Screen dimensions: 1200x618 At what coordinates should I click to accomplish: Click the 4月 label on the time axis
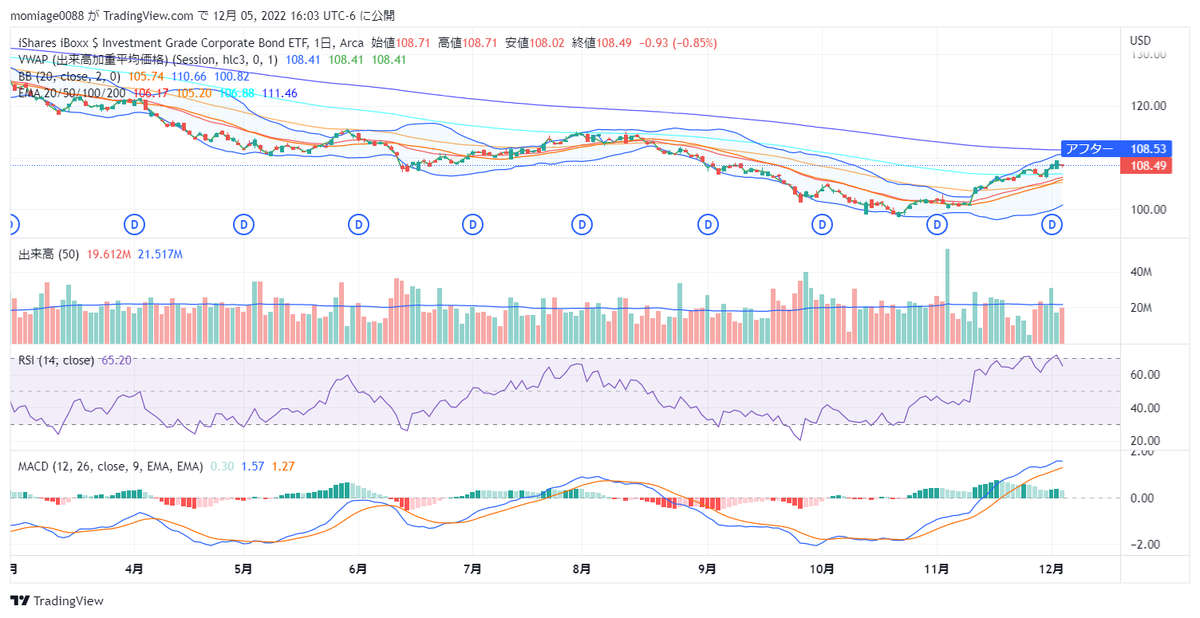(x=134, y=568)
